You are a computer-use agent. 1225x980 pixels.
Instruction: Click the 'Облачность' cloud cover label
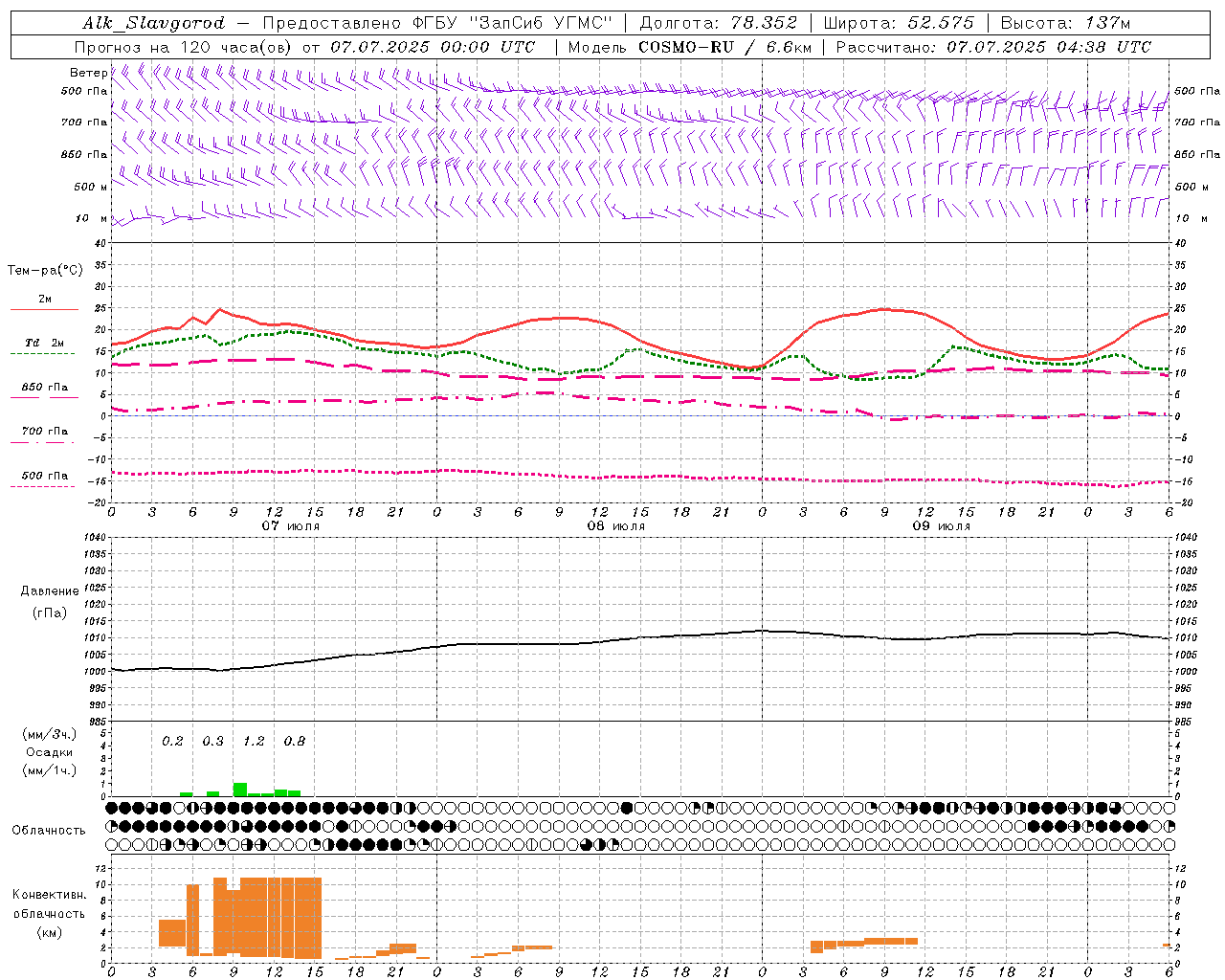pyautogui.click(x=49, y=831)
